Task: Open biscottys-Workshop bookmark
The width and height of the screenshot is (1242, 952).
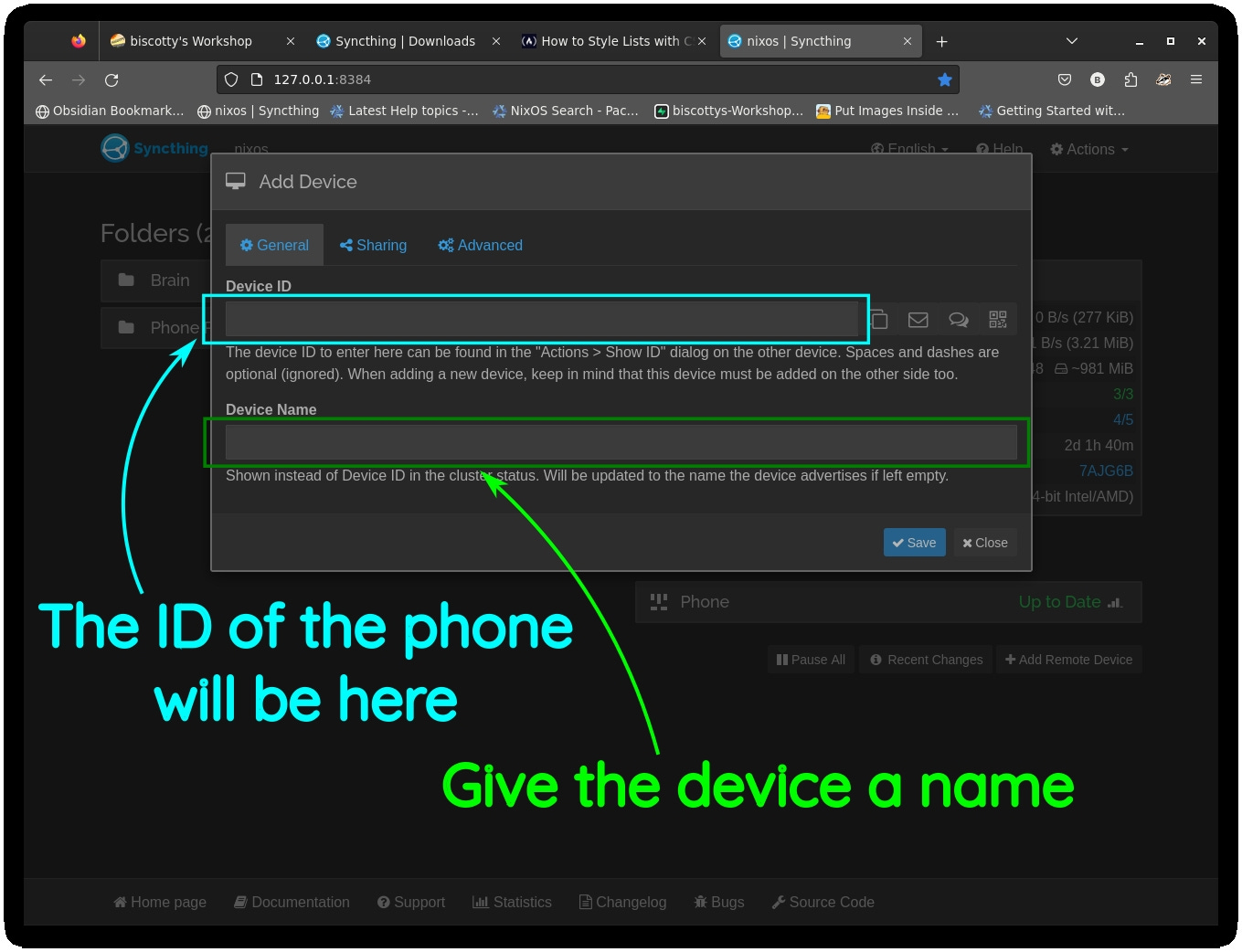Action: pyautogui.click(x=729, y=111)
